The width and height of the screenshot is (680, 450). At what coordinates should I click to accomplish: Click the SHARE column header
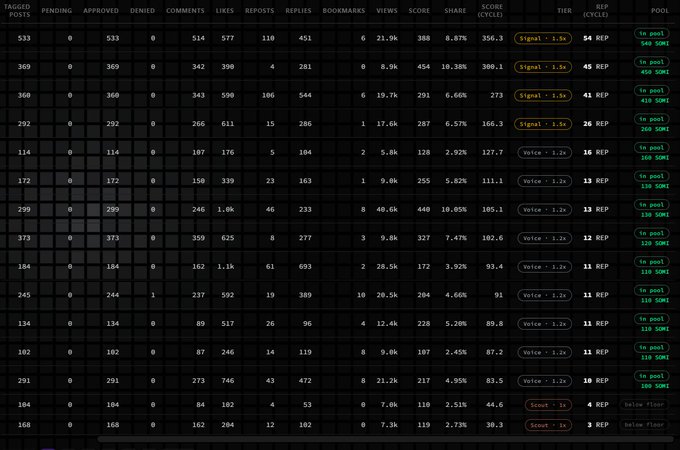pyautogui.click(x=455, y=10)
